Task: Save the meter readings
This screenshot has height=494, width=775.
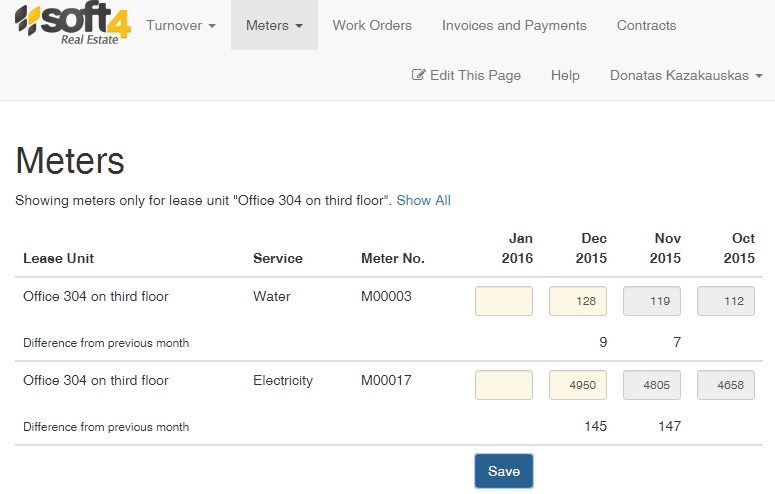Action: pyautogui.click(x=504, y=471)
